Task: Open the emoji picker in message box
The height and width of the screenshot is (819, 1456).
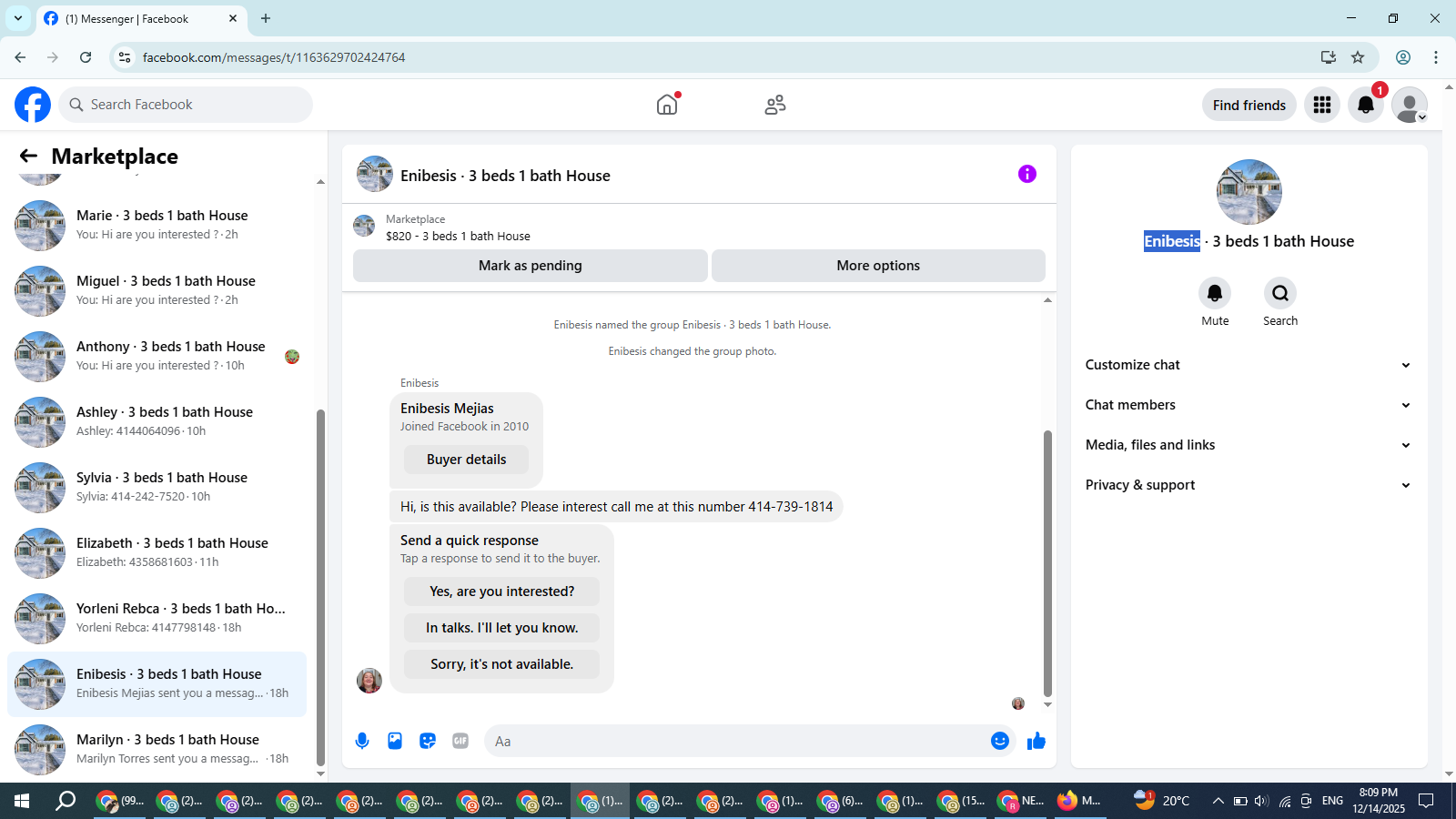Action: [1000, 741]
